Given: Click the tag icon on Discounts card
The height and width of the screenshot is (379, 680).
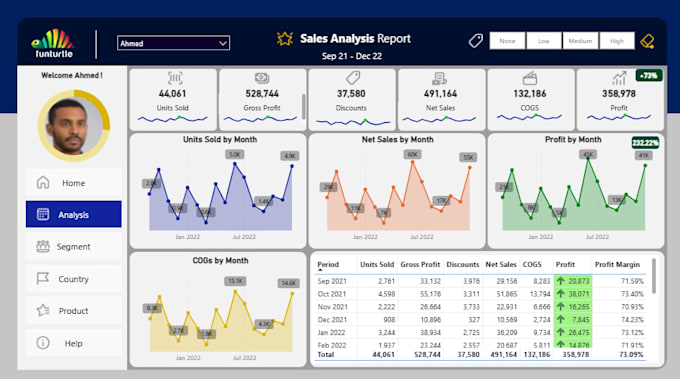Looking at the screenshot, I should click(x=353, y=78).
